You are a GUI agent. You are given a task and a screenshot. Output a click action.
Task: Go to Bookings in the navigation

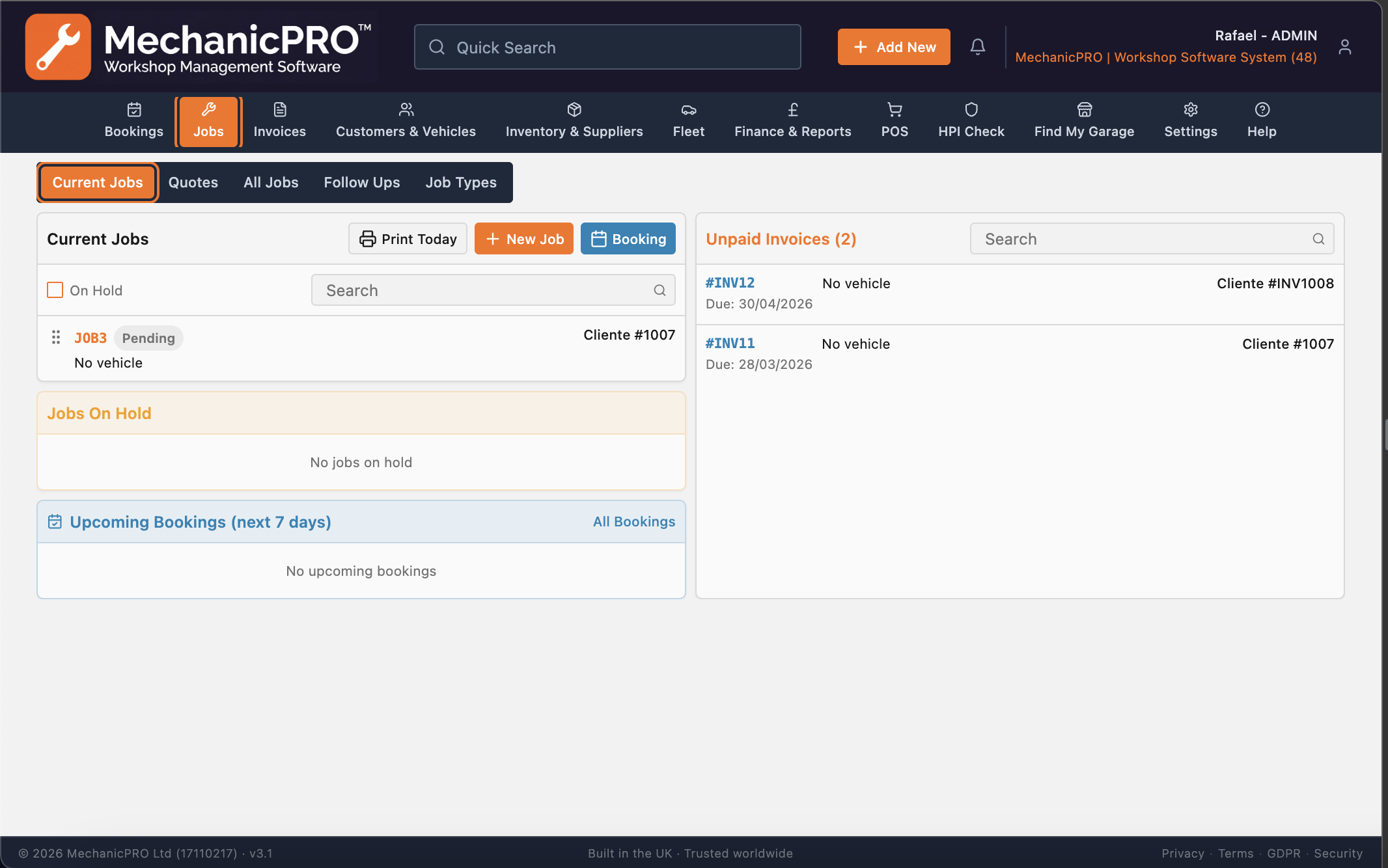pyautogui.click(x=134, y=121)
